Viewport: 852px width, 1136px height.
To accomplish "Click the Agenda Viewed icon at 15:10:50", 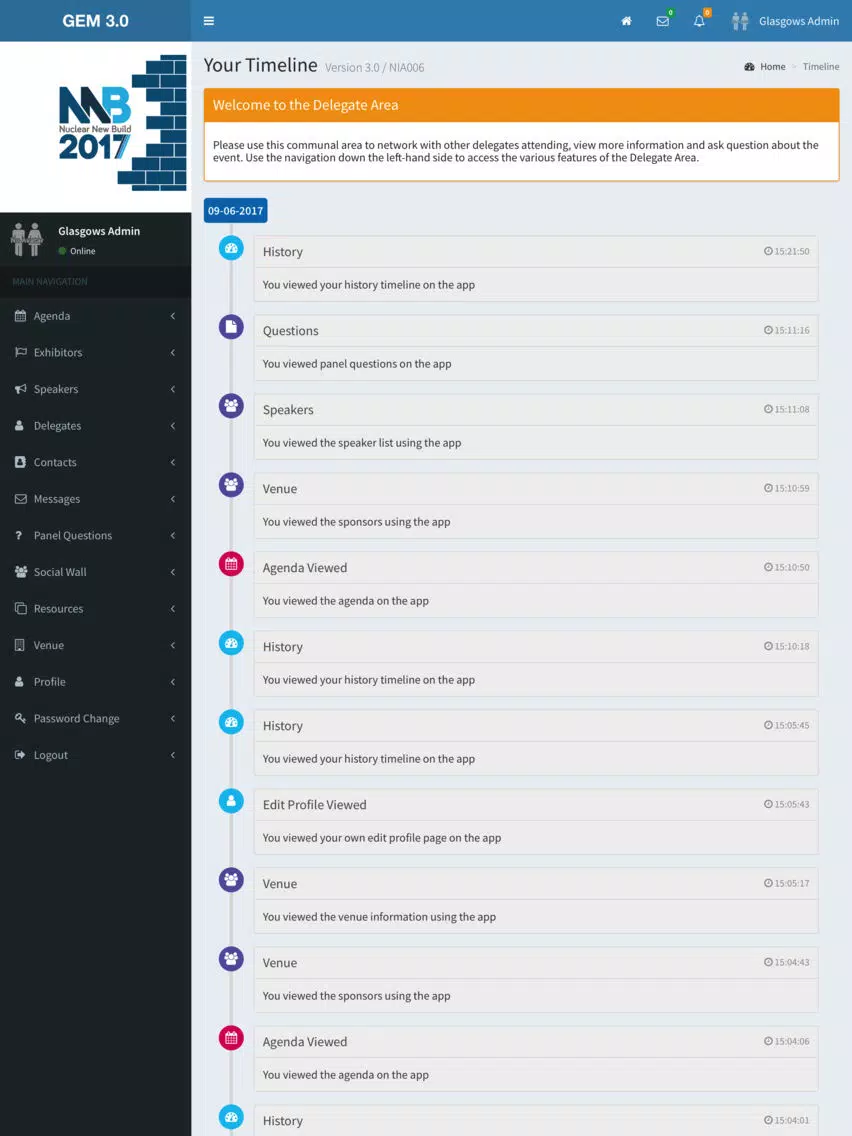I will tap(231, 564).
